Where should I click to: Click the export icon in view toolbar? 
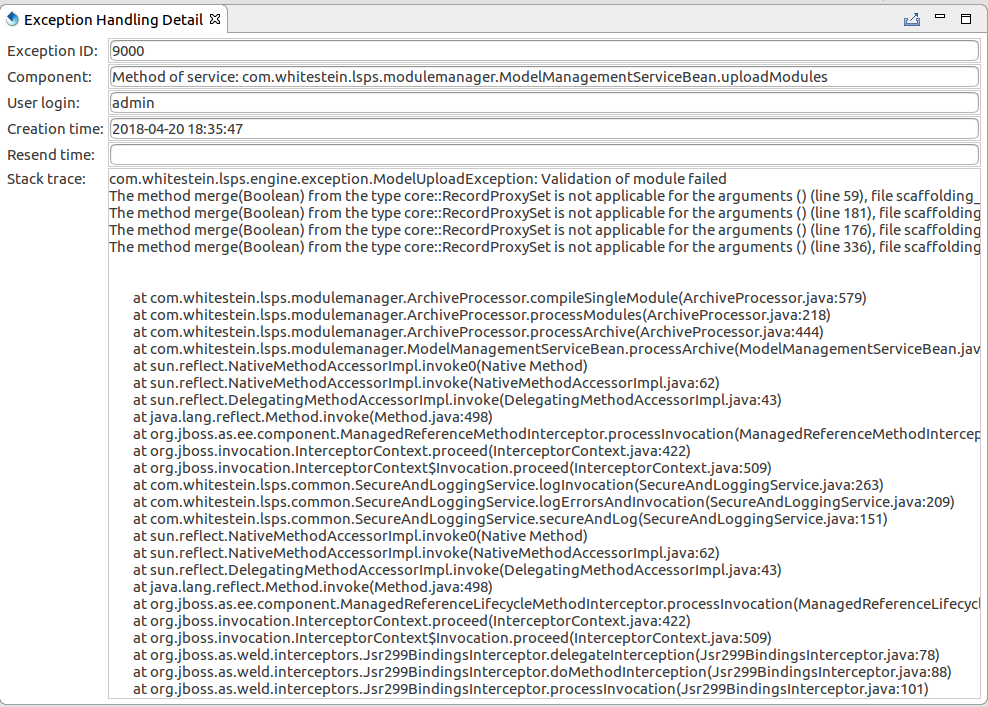point(912,20)
